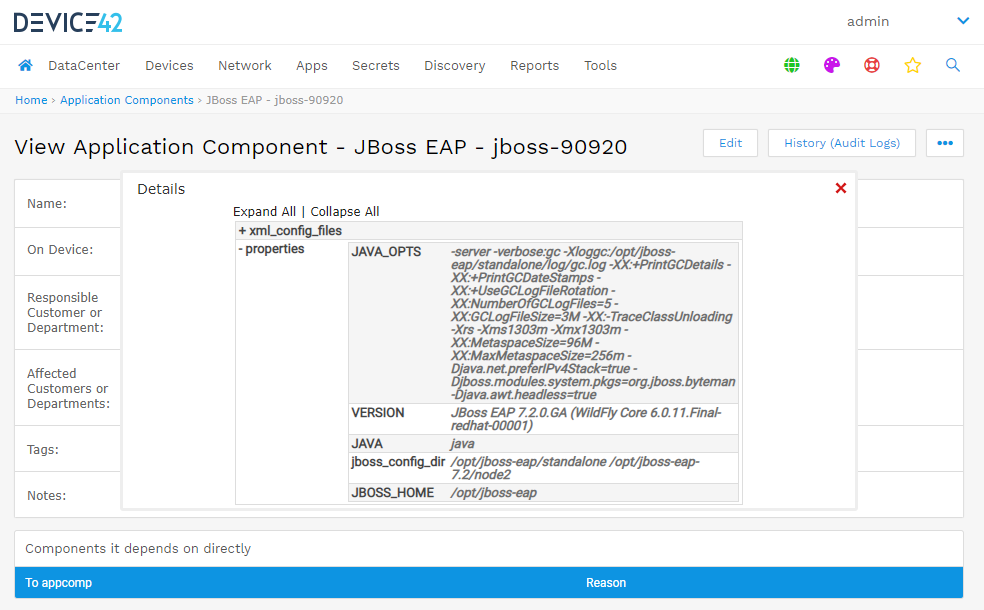Viewport: 984px width, 610px height.
Task: Open the three-dots more actions menu
Action: coord(944,143)
